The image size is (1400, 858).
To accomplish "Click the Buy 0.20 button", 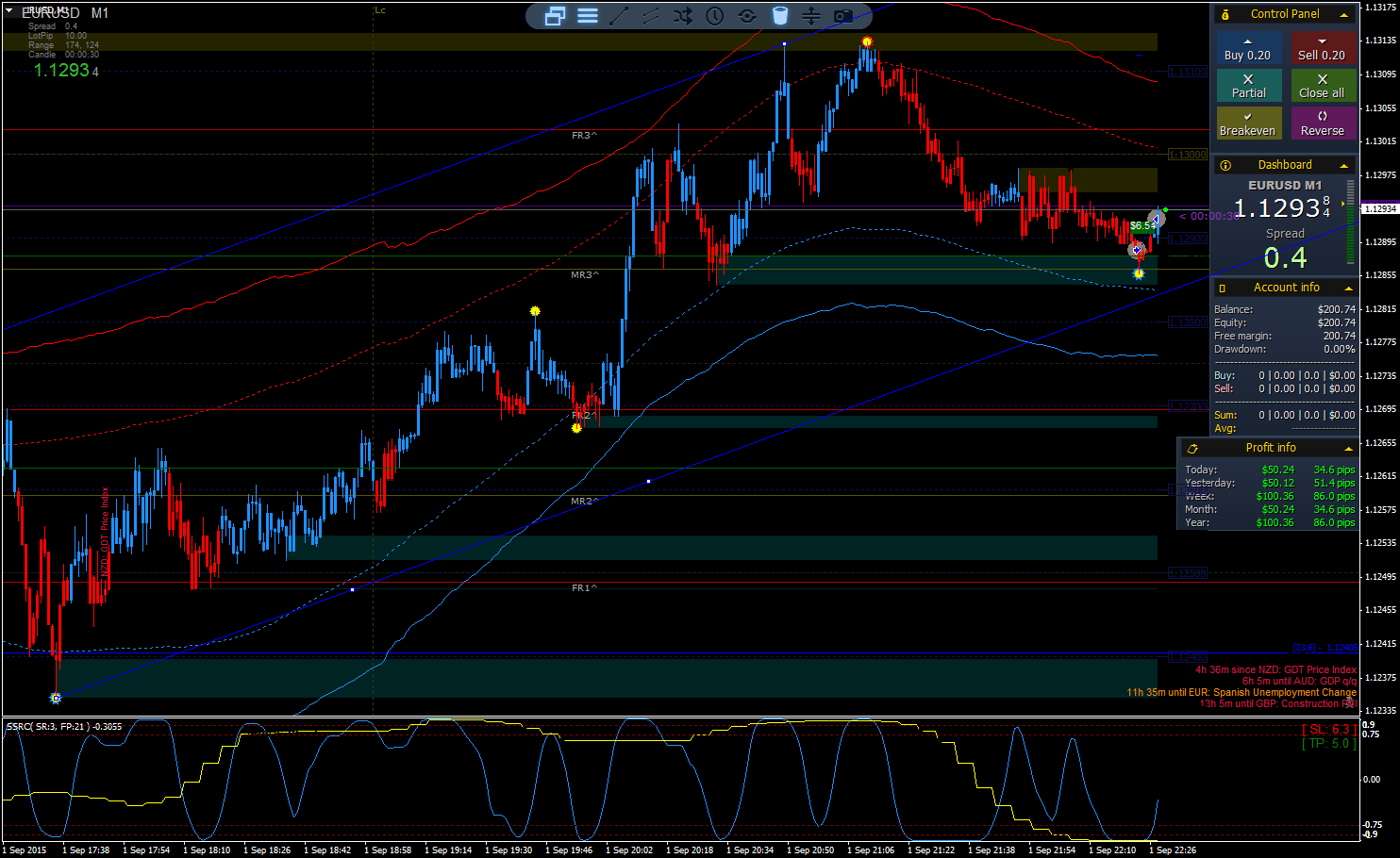I will tap(1248, 48).
